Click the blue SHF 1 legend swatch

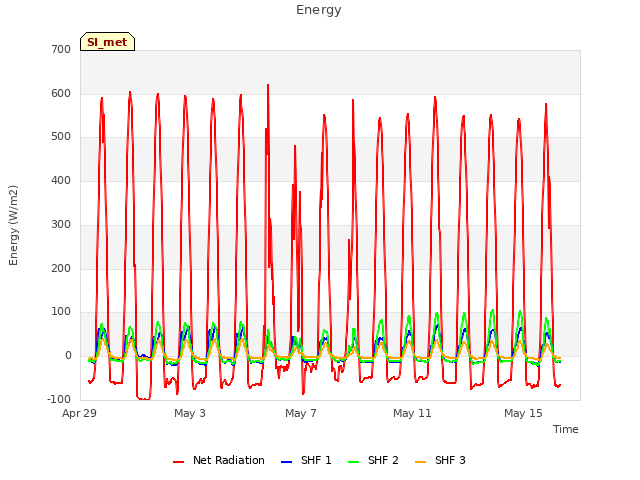[x=287, y=462]
